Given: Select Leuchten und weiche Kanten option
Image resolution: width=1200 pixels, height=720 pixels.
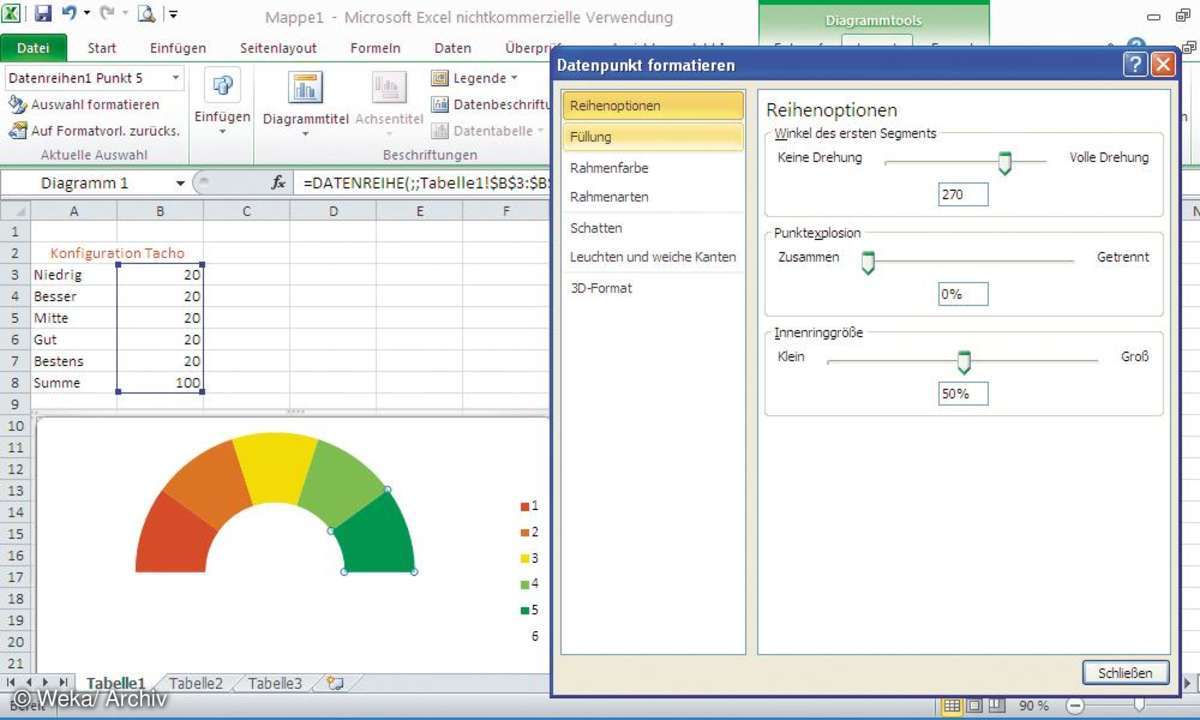Looking at the screenshot, I should click(x=653, y=257).
